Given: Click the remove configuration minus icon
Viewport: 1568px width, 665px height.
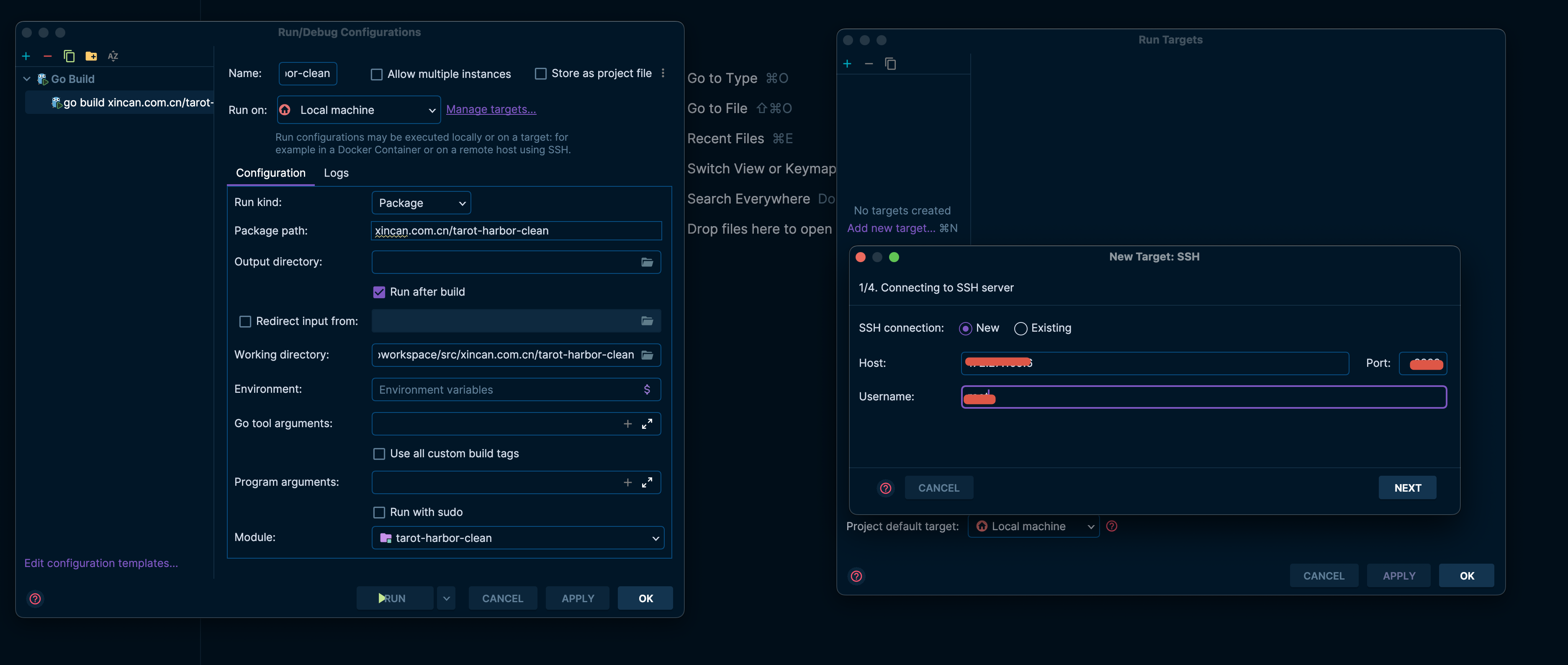Looking at the screenshot, I should (47, 56).
